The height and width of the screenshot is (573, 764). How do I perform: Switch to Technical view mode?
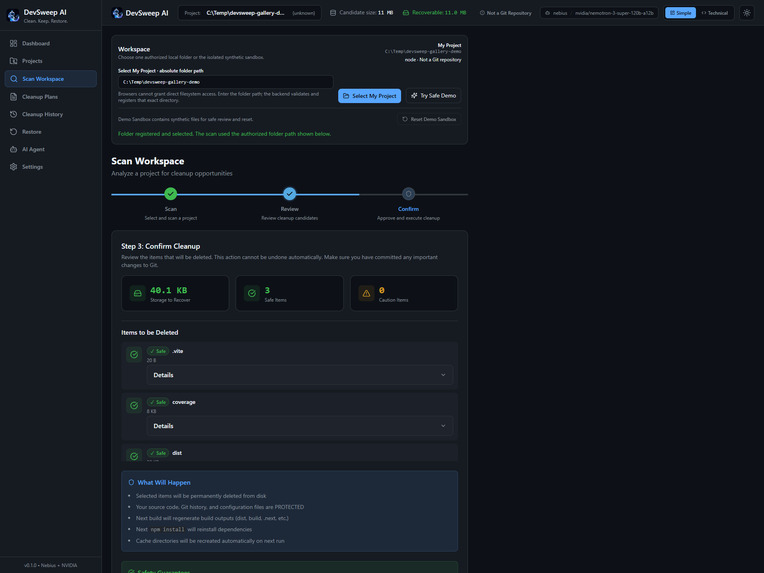[714, 13]
